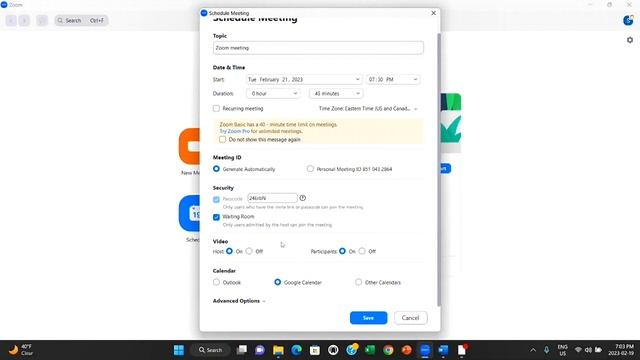Open Word from the taskbar
This screenshot has width=640, height=360.
pyautogui.click(x=443, y=350)
